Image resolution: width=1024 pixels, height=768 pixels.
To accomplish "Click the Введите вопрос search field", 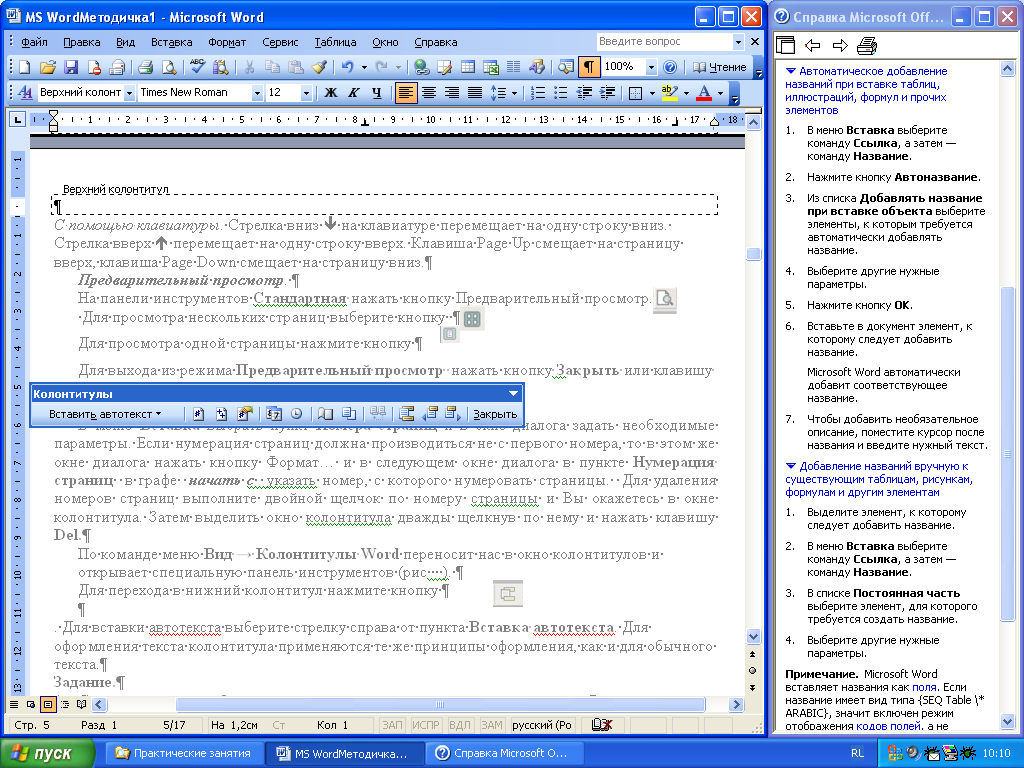I will (664, 41).
